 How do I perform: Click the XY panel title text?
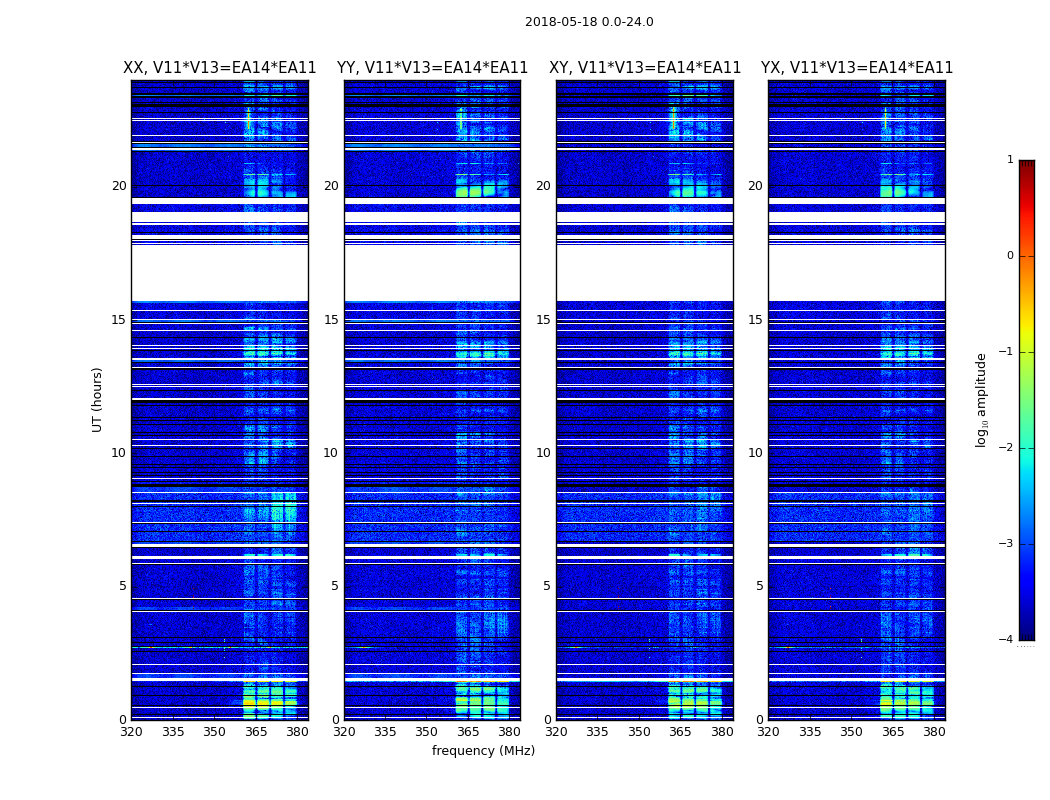[x=645, y=68]
